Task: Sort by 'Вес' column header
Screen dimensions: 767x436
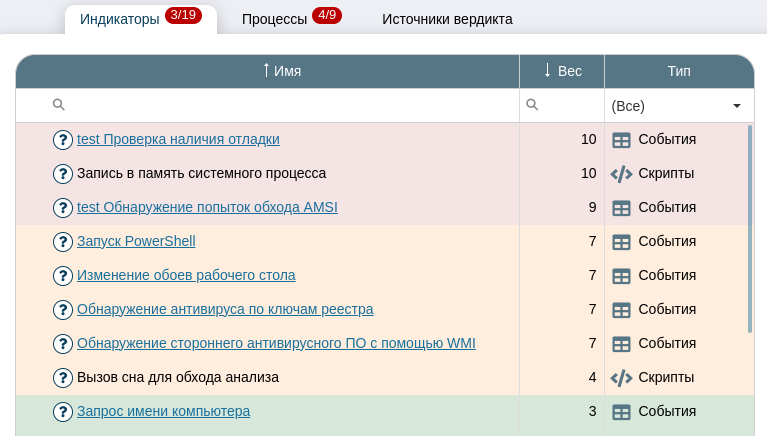Action: point(561,71)
